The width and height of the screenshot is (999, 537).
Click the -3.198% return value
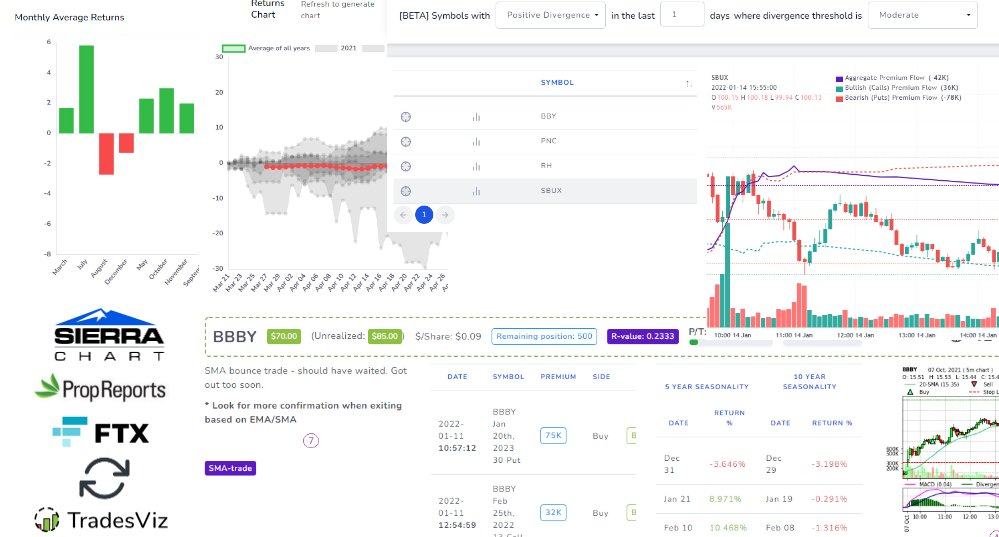coord(829,464)
